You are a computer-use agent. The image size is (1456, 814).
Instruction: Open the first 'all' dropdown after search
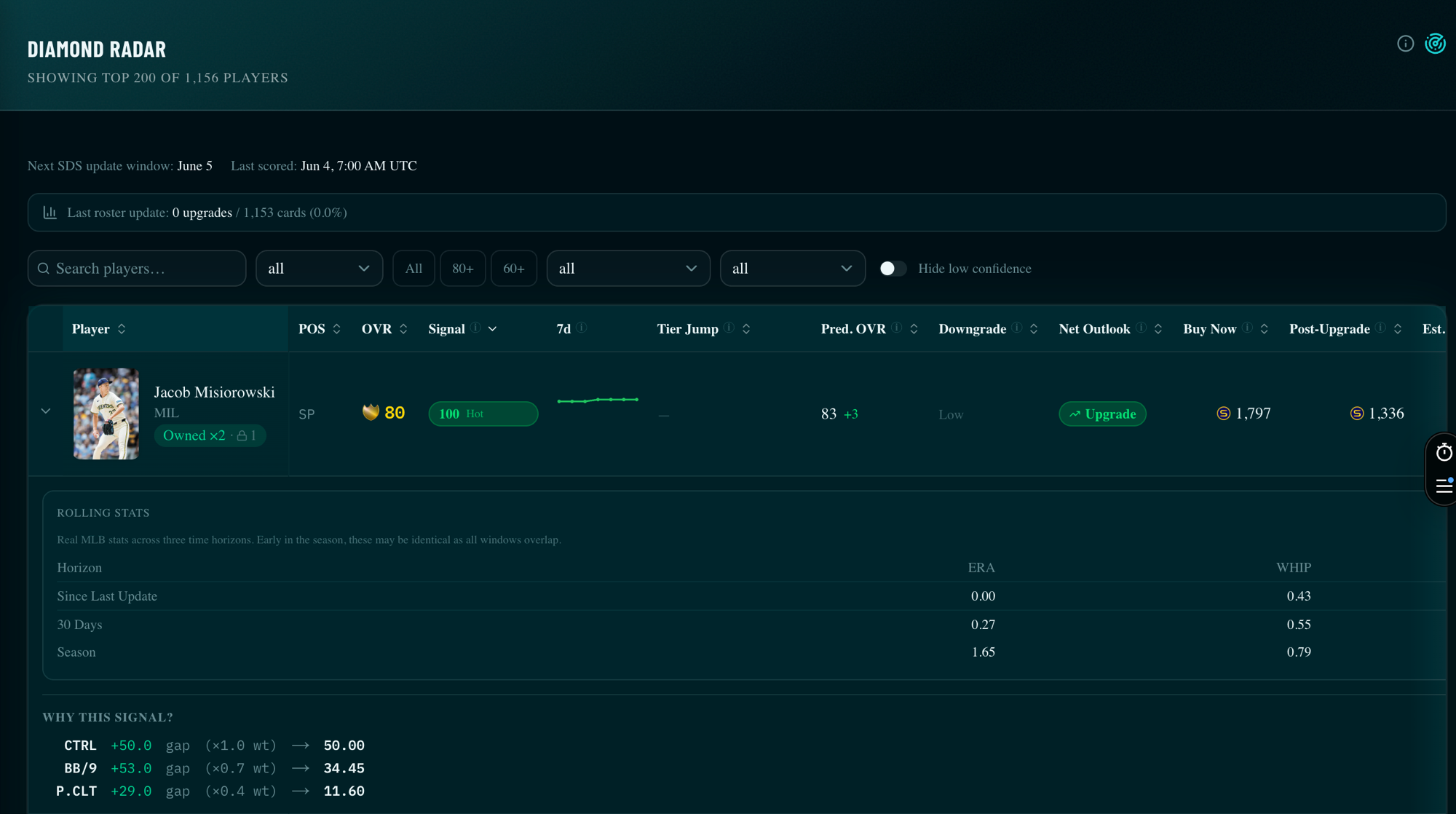pyautogui.click(x=319, y=269)
